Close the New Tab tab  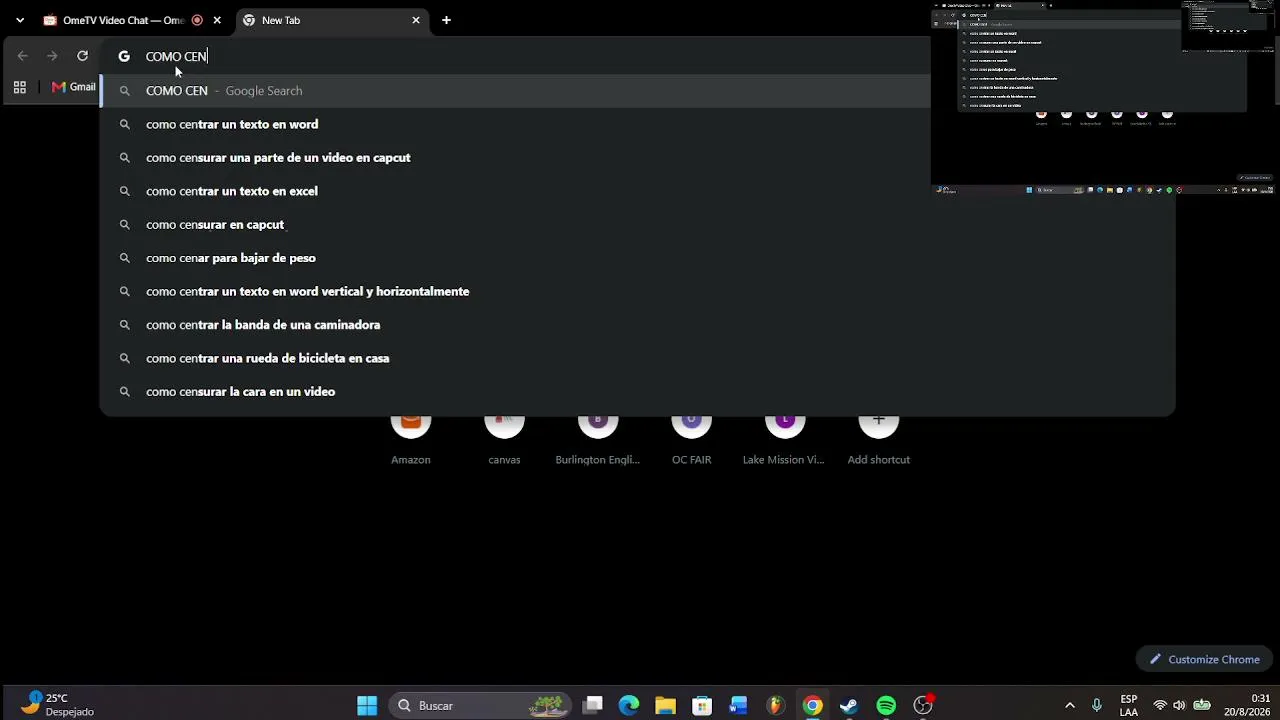[x=416, y=20]
